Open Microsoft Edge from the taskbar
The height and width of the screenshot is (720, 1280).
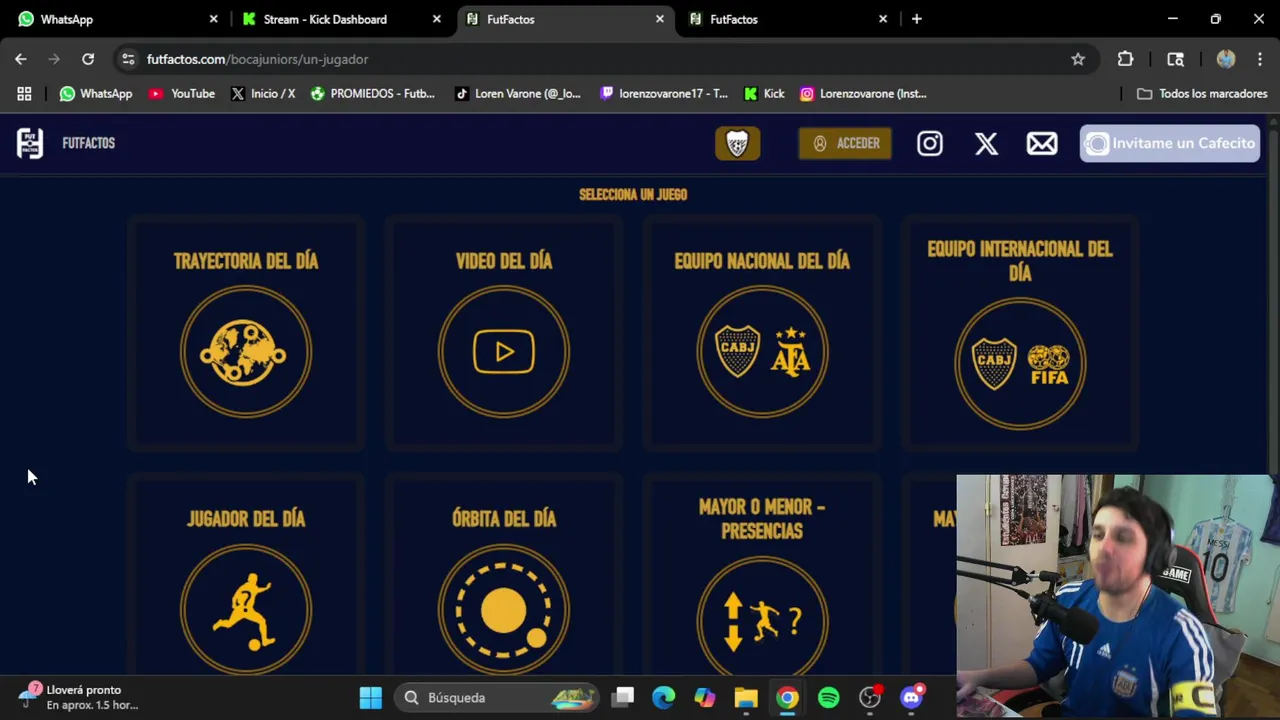pyautogui.click(x=664, y=698)
